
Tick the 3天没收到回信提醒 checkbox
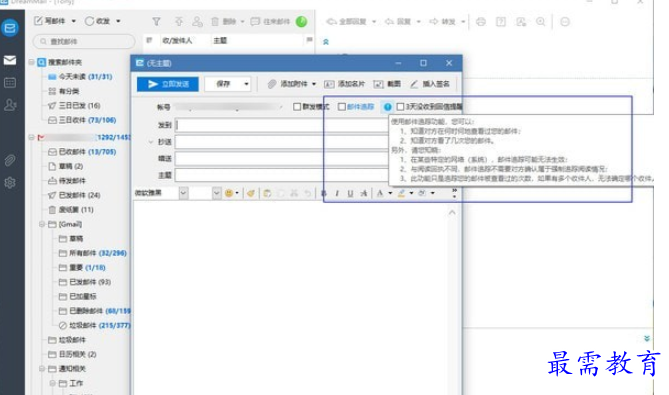tap(400, 107)
